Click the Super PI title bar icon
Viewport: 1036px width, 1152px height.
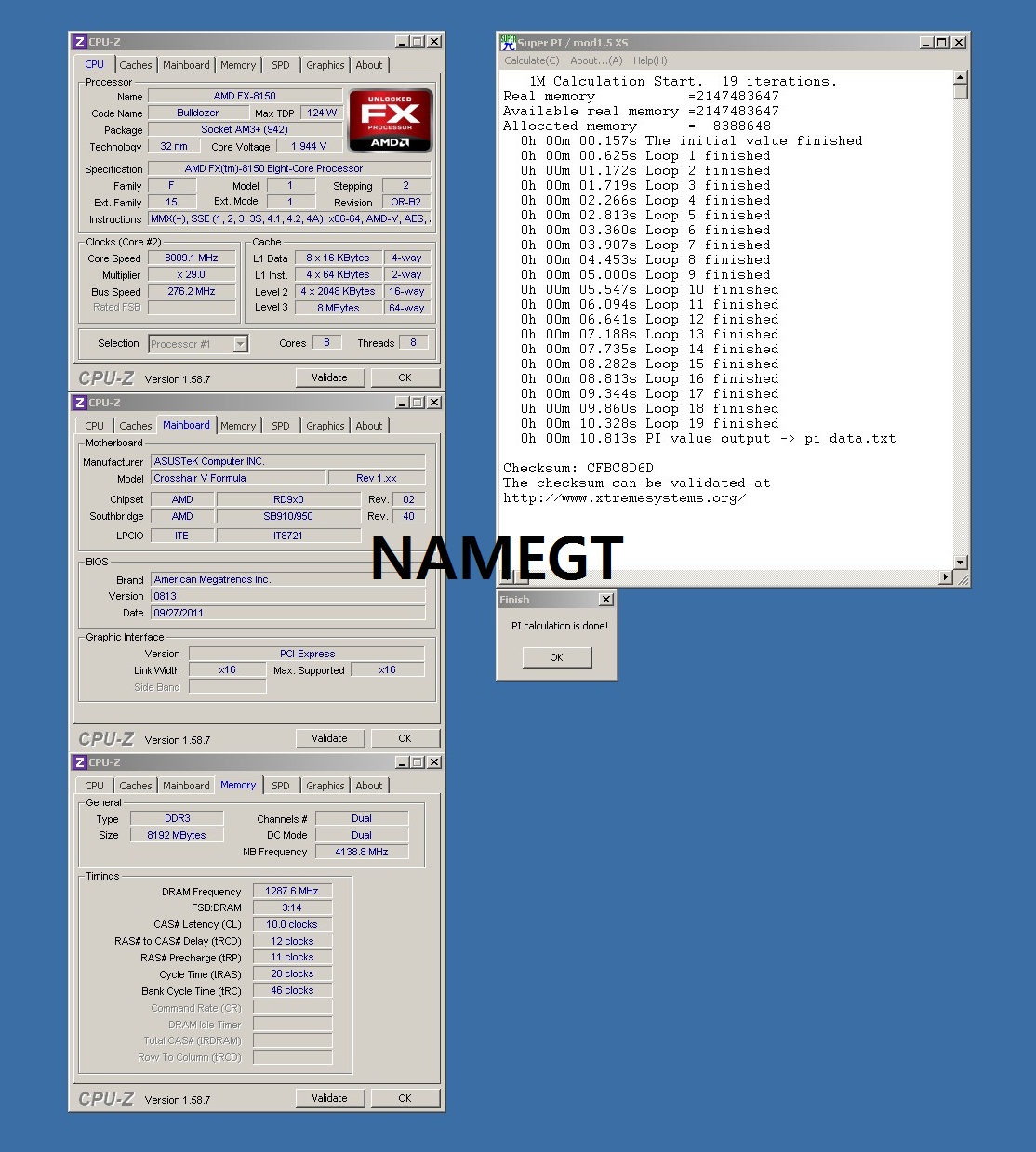click(508, 43)
